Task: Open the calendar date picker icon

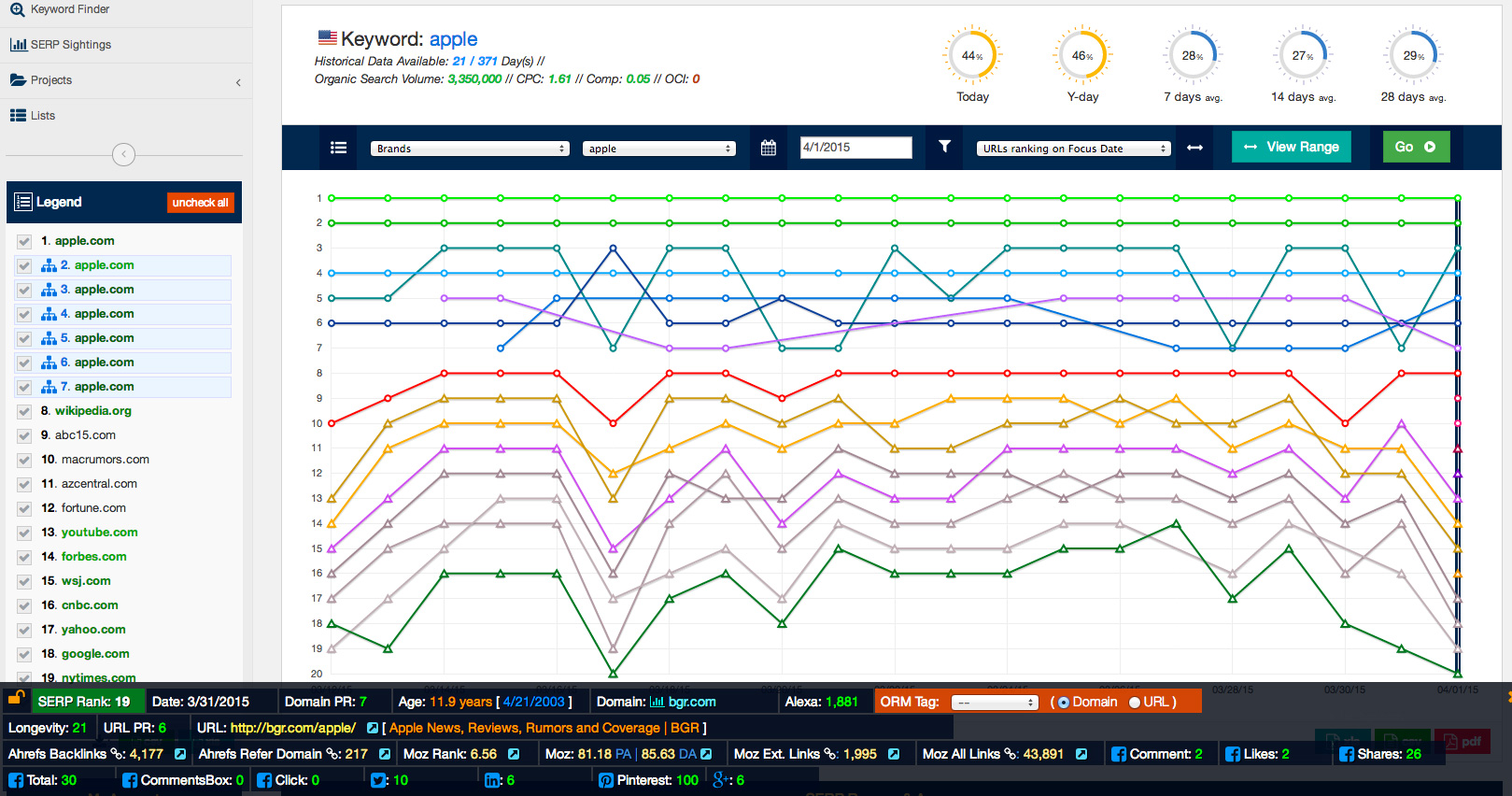Action: click(769, 148)
